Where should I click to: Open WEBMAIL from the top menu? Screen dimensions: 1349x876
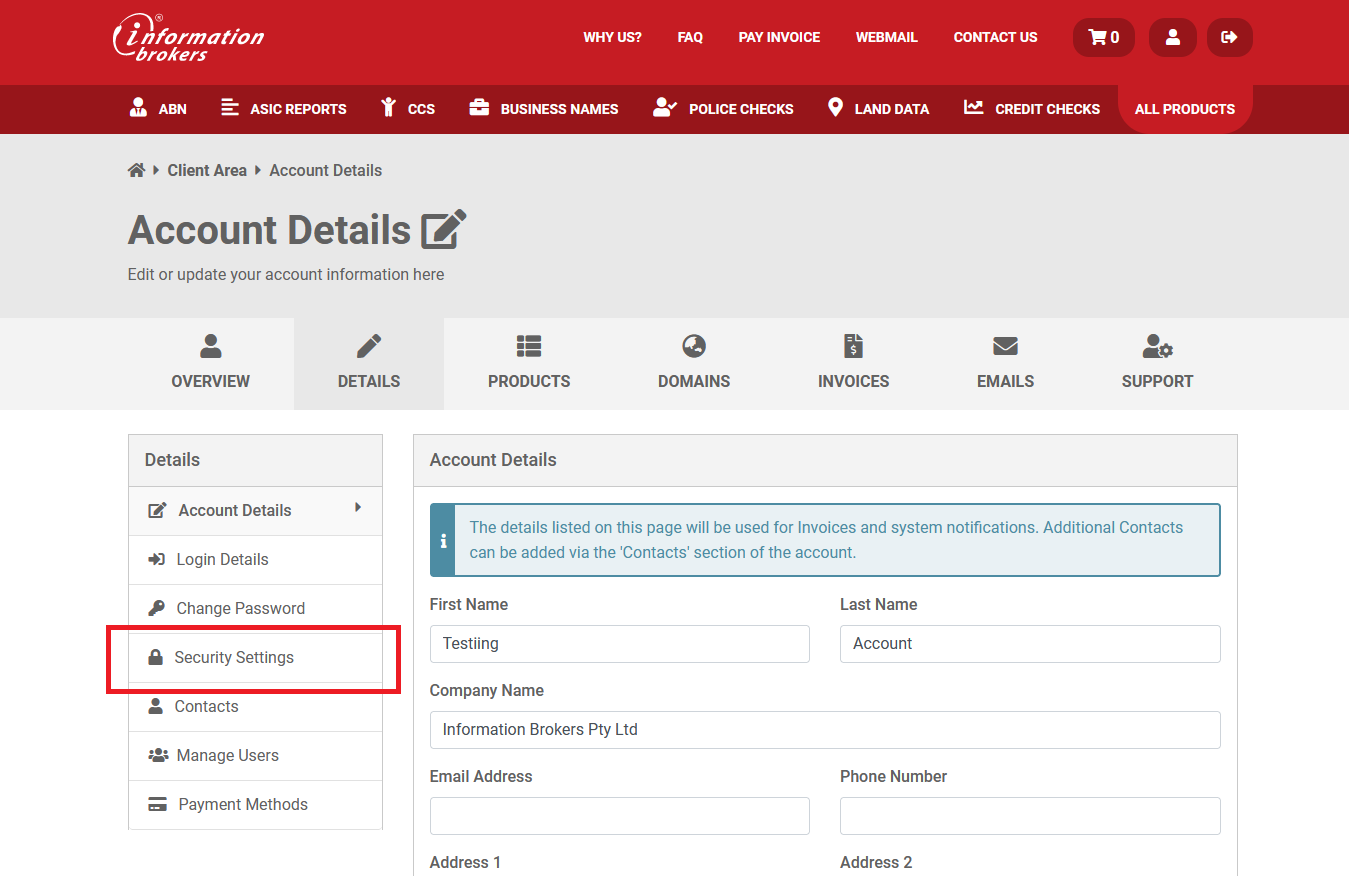[x=887, y=37]
